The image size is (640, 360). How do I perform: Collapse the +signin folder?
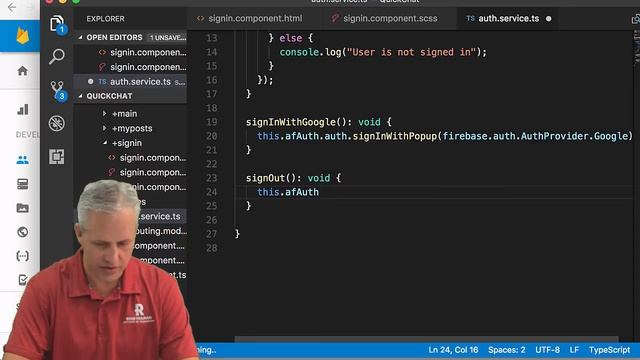tap(127, 143)
